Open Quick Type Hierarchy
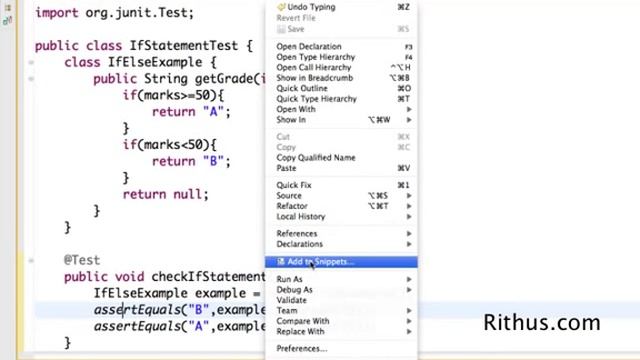Screen dimensions: 640x360 341,99
